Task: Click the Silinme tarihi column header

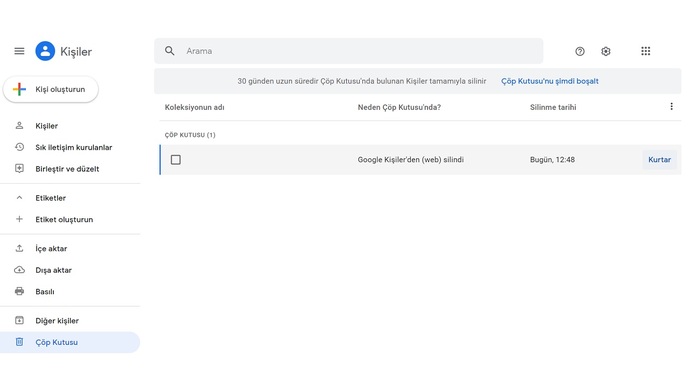Action: point(553,107)
